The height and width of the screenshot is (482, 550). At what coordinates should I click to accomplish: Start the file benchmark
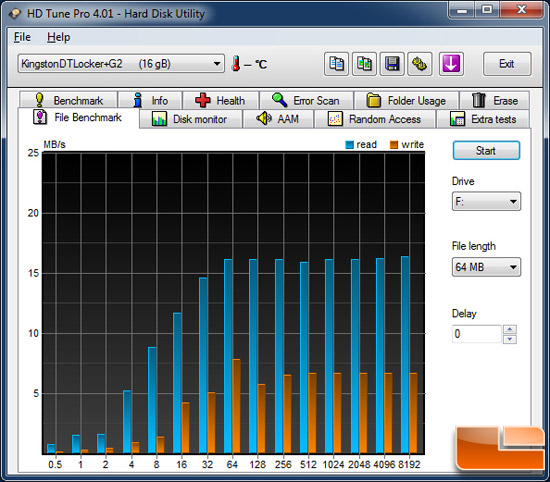tap(486, 150)
